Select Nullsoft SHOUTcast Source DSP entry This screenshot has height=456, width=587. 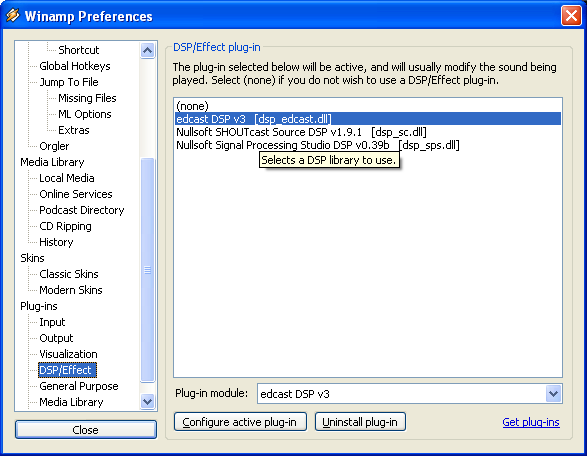click(368, 132)
